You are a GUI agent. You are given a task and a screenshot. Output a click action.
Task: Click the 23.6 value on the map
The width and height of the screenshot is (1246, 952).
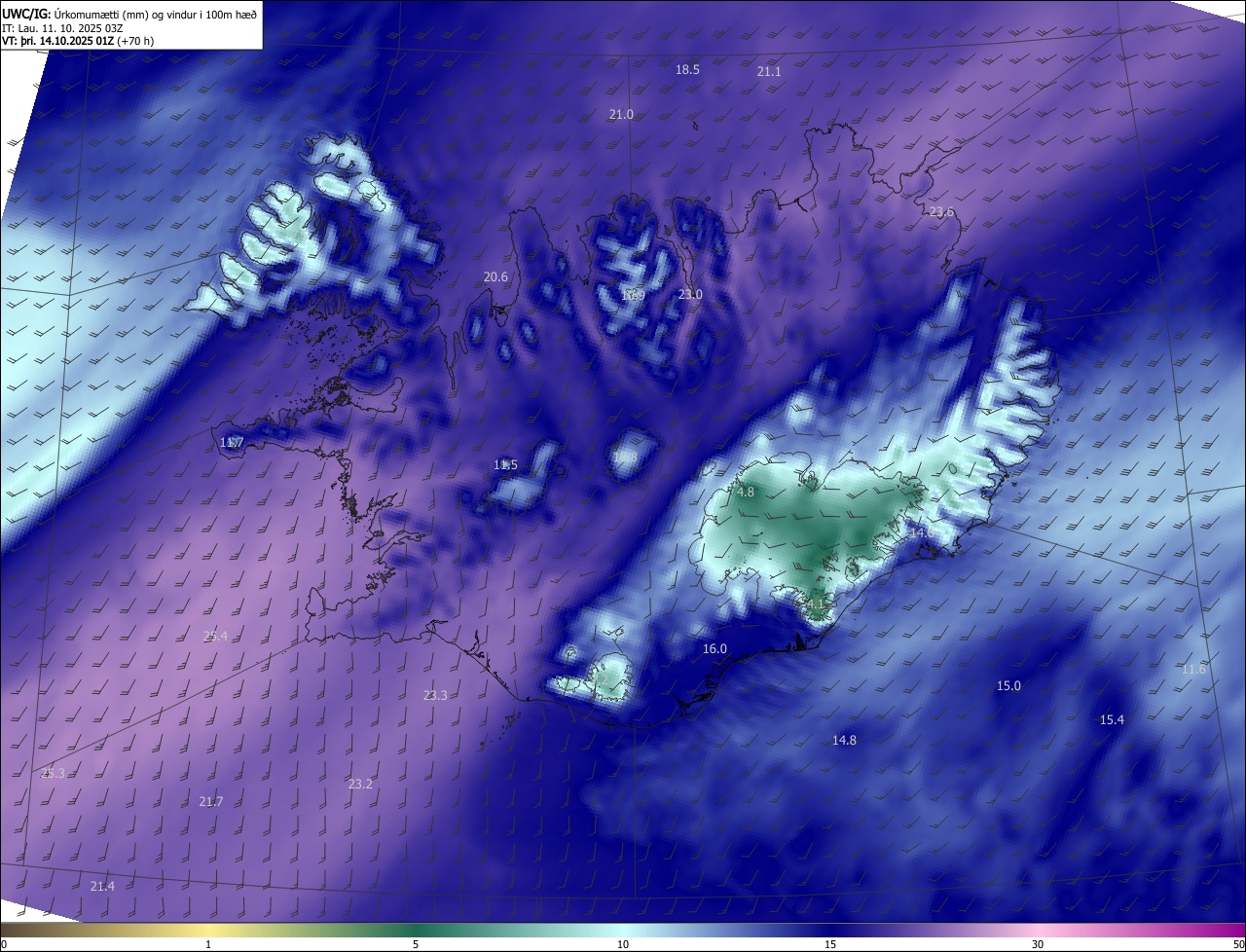pyautogui.click(x=941, y=212)
